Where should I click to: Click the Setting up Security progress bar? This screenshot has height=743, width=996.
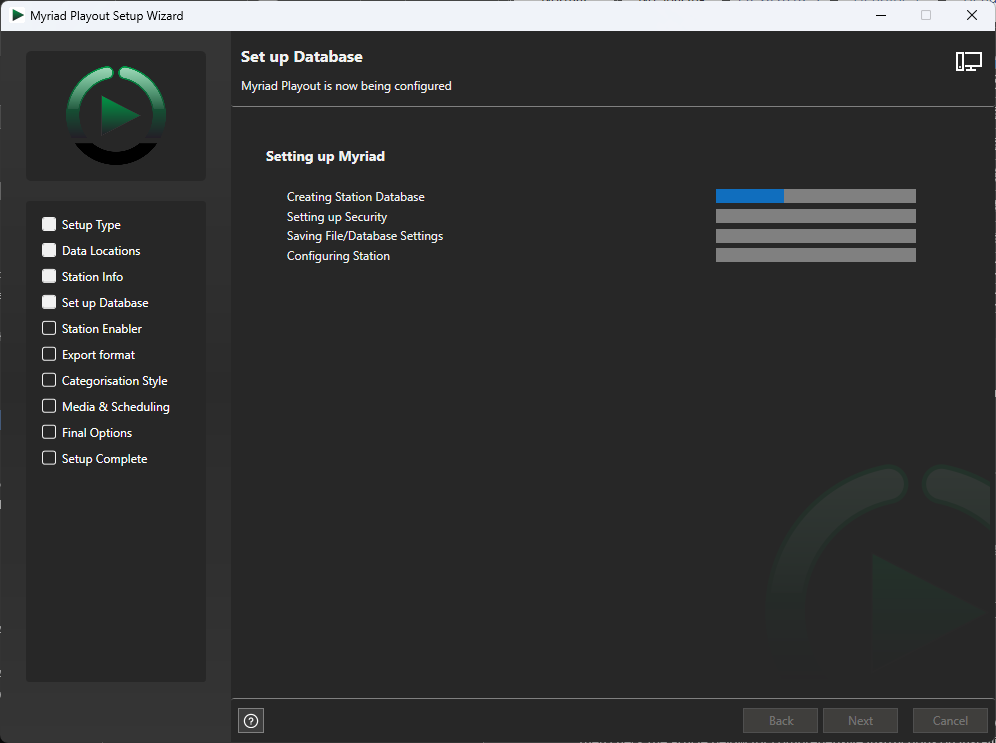click(816, 216)
